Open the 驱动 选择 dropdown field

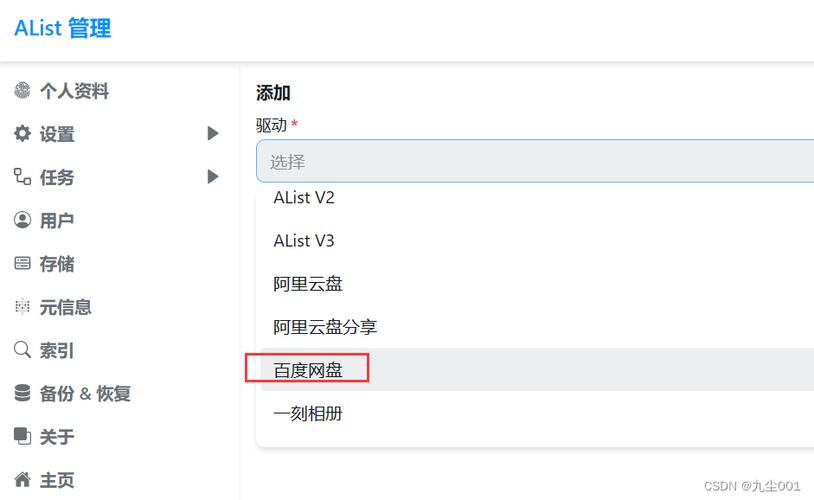(535, 161)
